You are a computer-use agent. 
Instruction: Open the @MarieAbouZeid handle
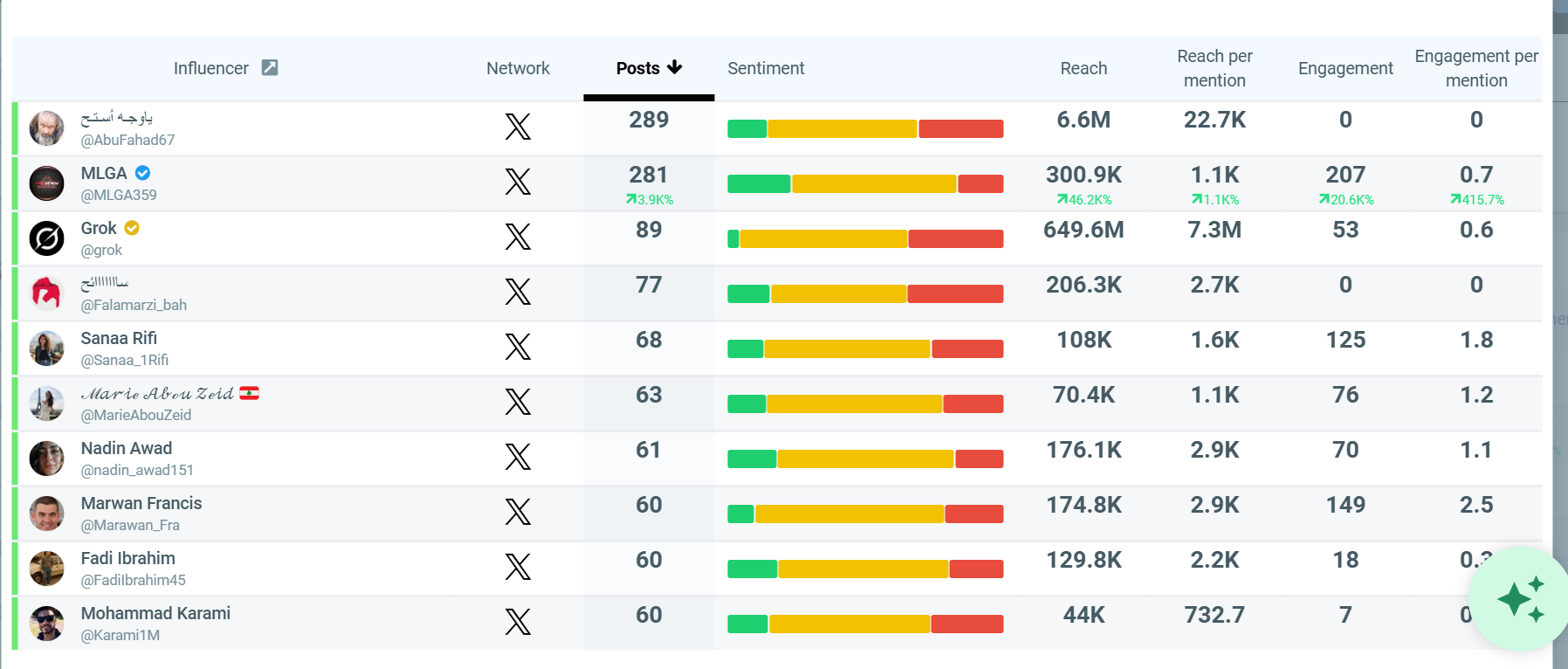click(136, 415)
